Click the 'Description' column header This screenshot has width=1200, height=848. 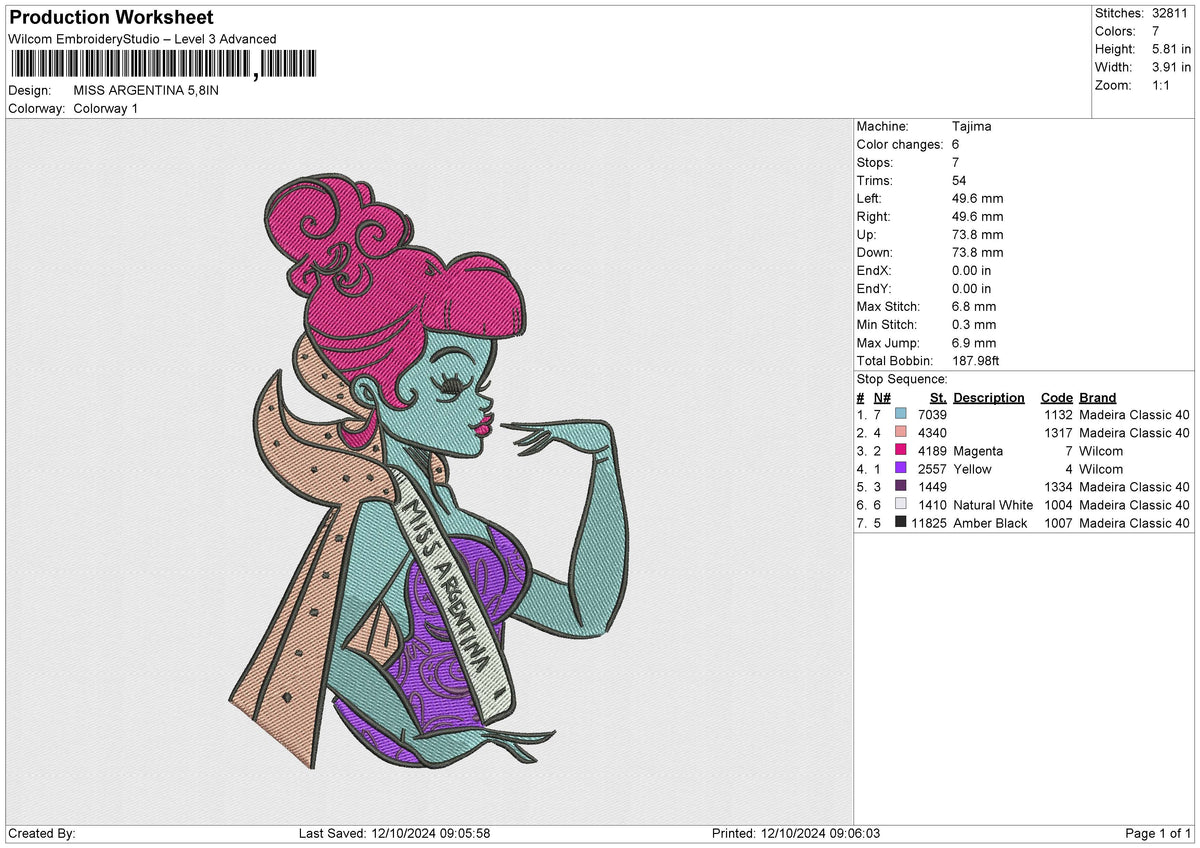[x=989, y=398]
